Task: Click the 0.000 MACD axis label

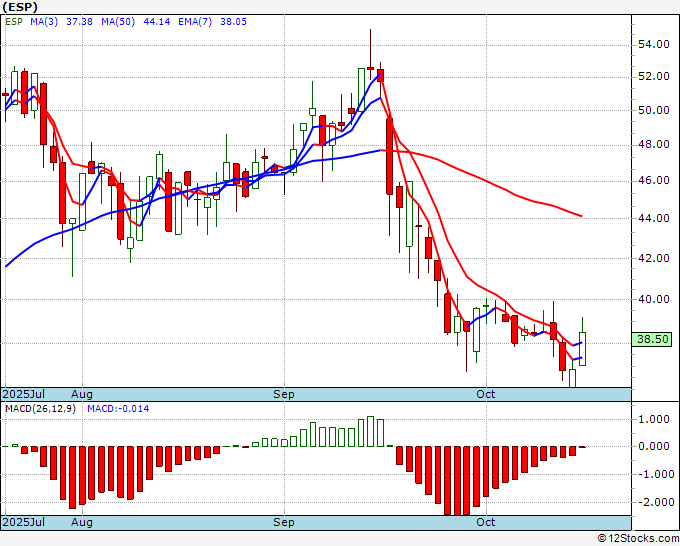Action: [656, 446]
